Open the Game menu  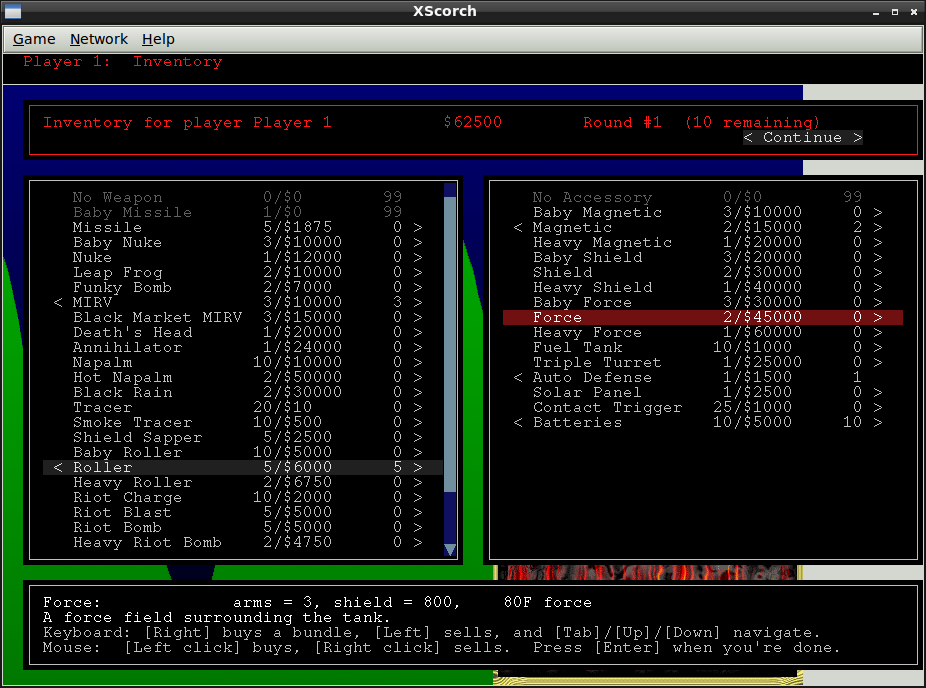(x=34, y=40)
